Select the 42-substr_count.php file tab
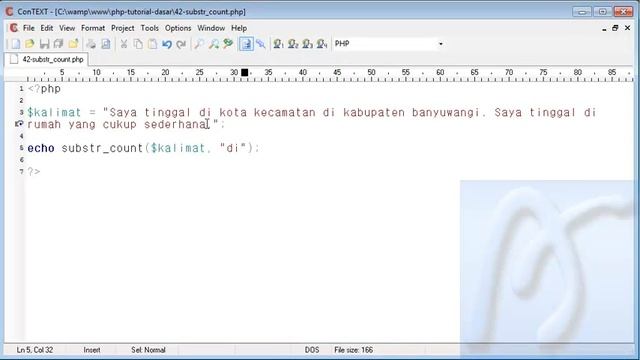The height and width of the screenshot is (360, 640). (47, 59)
